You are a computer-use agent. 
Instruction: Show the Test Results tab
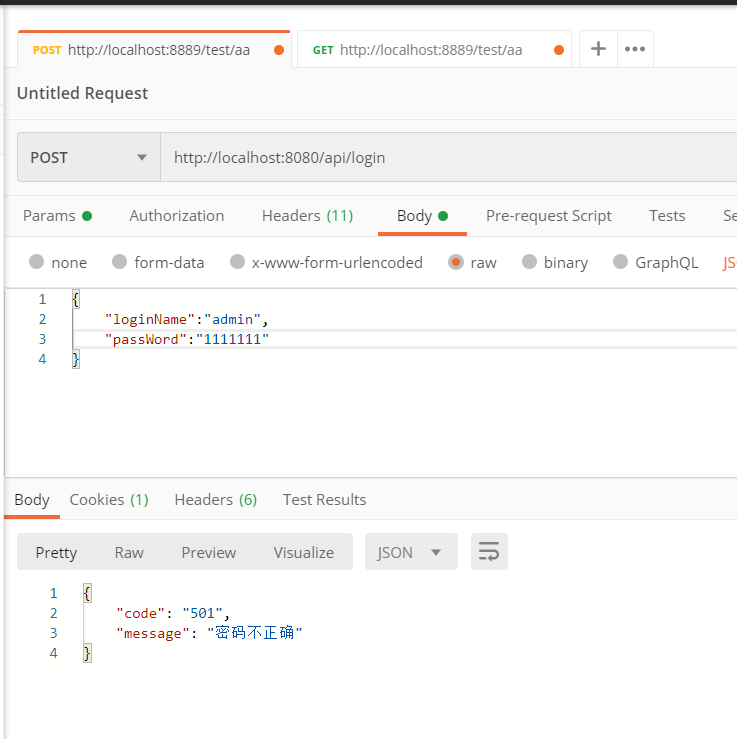pyautogui.click(x=324, y=500)
